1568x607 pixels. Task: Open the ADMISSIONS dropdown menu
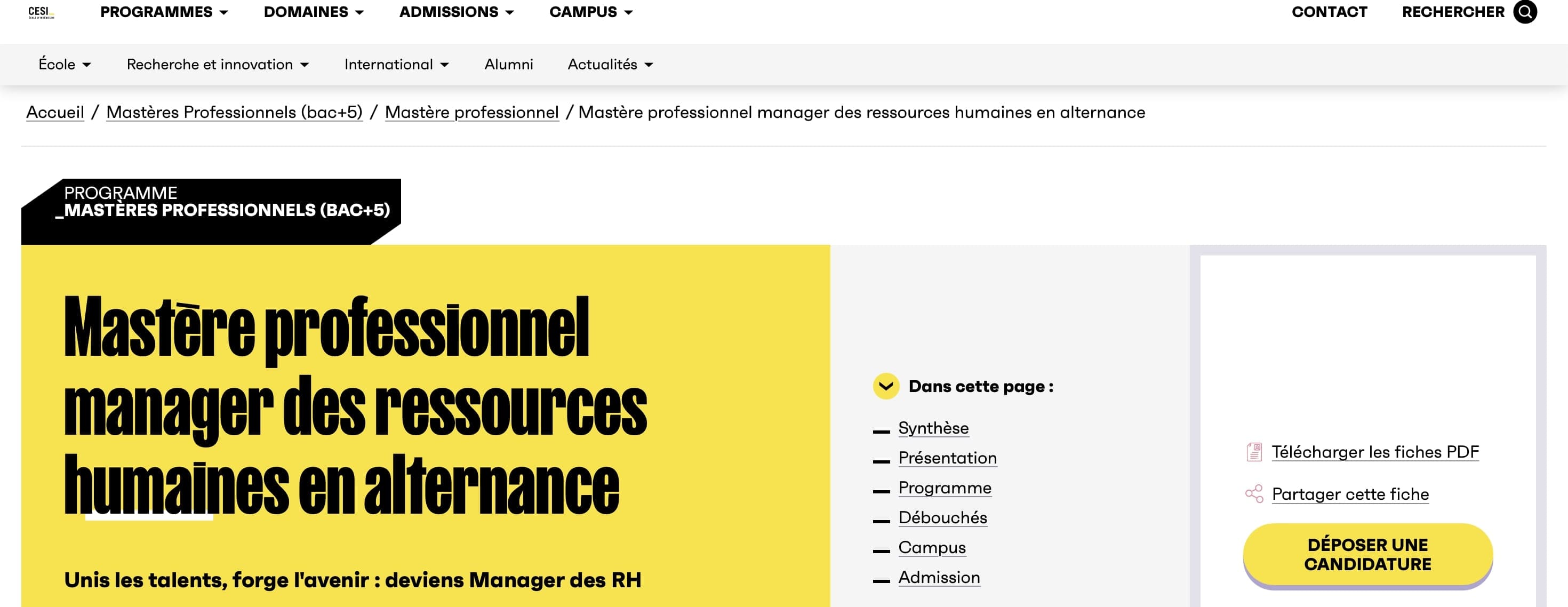(457, 12)
